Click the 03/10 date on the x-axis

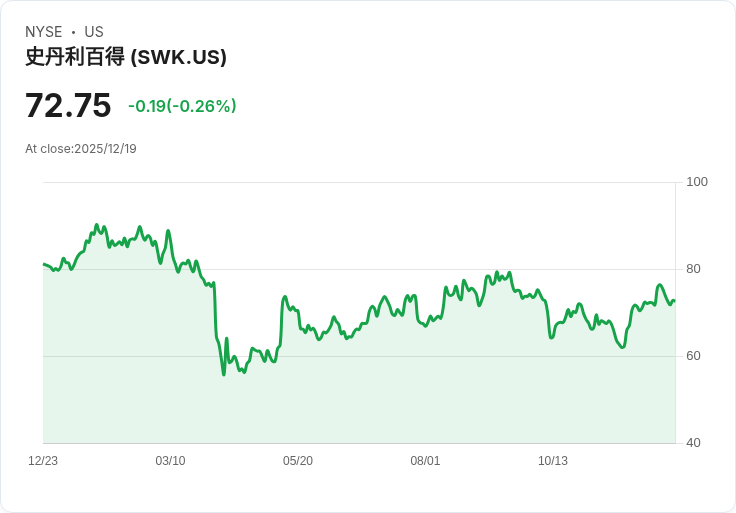coord(170,461)
